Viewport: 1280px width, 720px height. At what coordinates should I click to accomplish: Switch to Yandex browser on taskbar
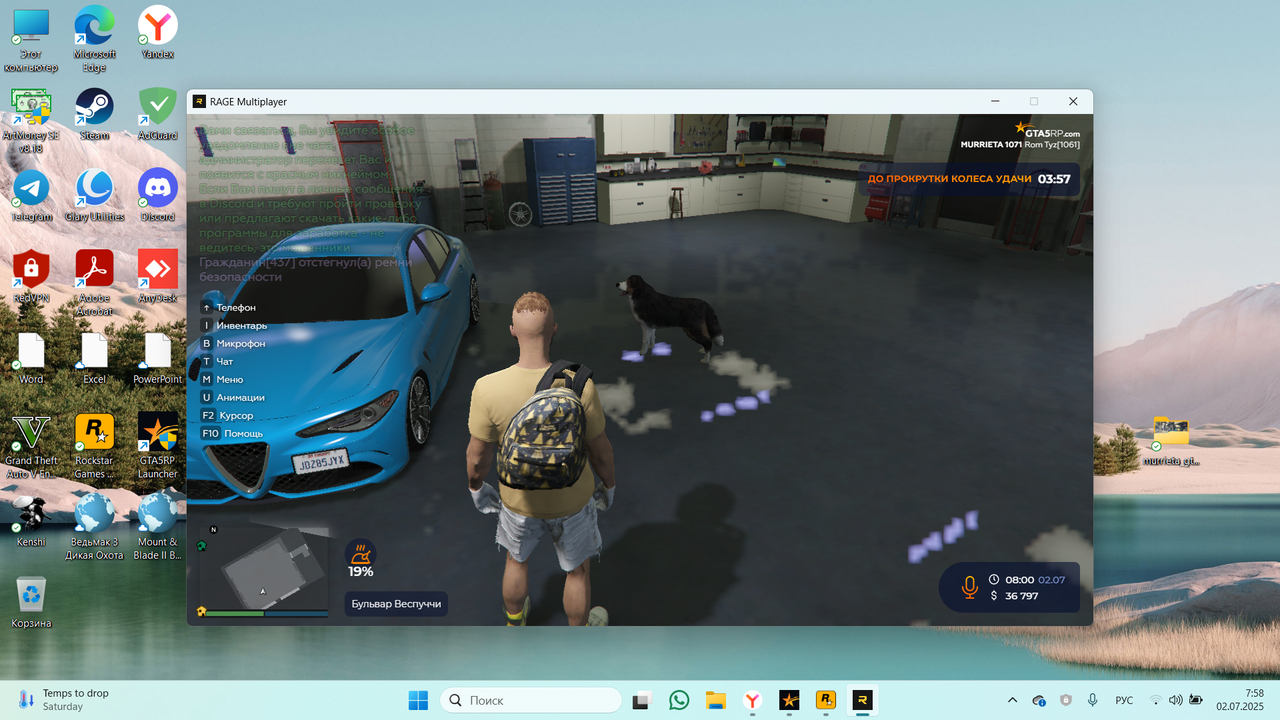[752, 700]
